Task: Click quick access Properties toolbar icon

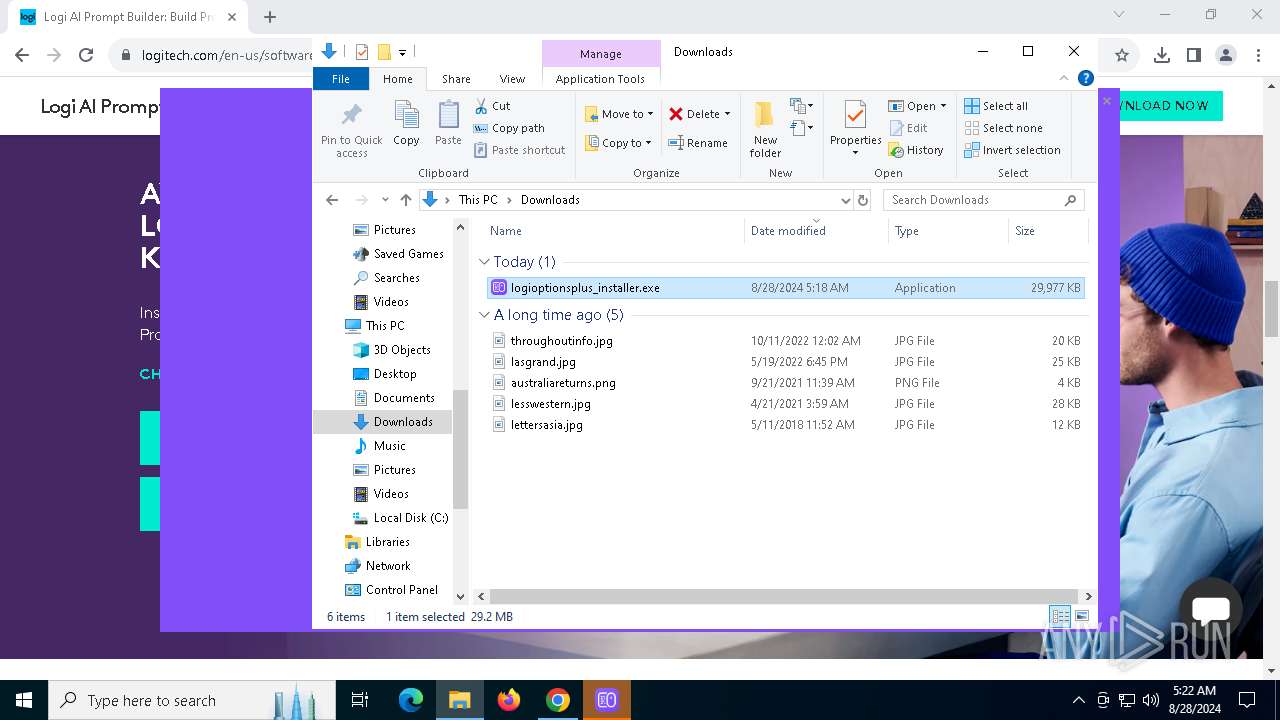Action: click(362, 52)
